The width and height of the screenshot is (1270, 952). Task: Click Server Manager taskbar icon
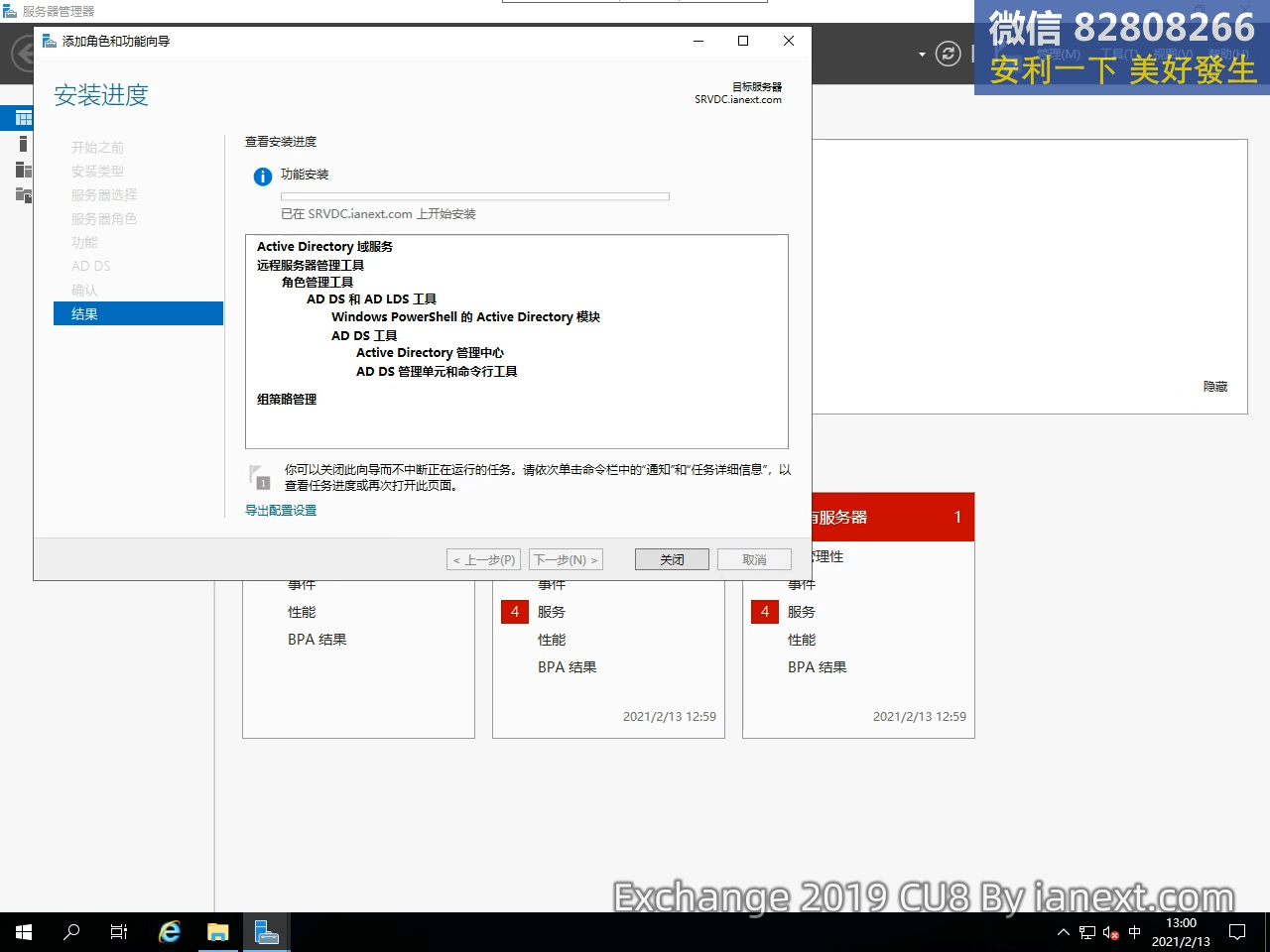click(266, 932)
